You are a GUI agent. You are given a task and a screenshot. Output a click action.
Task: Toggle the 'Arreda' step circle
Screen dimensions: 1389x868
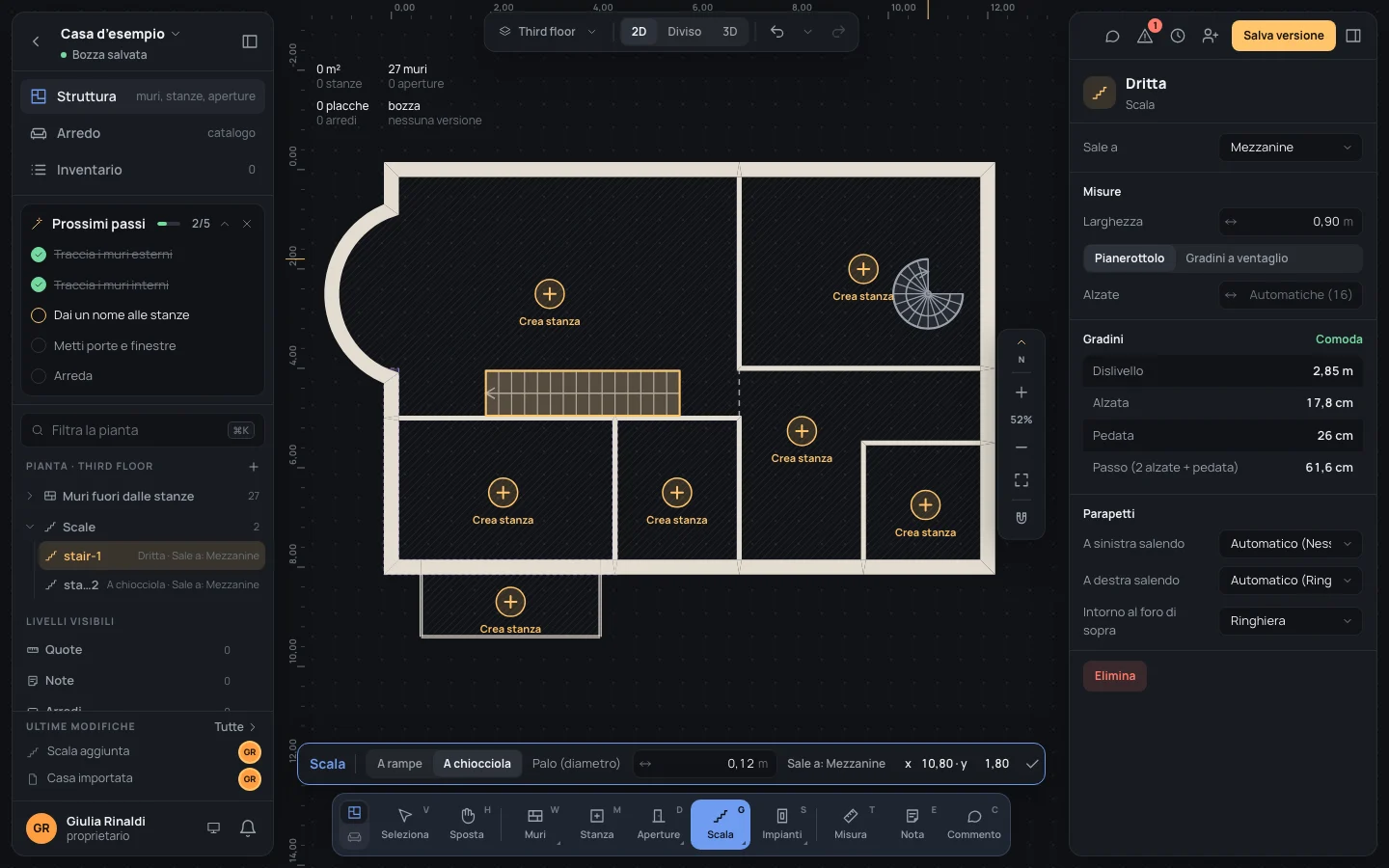(39, 376)
